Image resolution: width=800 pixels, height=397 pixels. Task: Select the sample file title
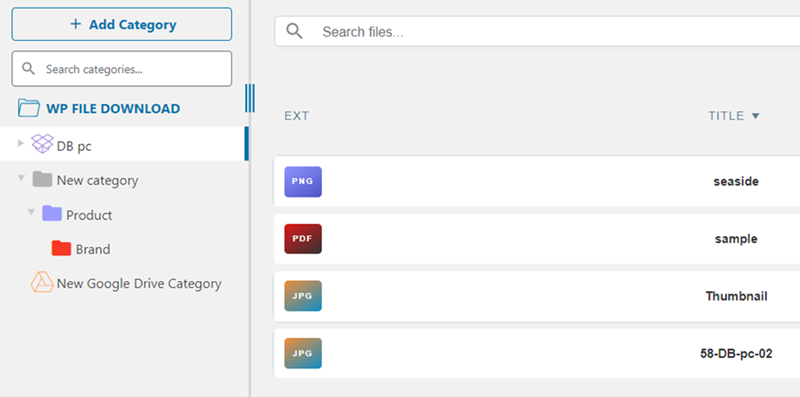pos(736,239)
